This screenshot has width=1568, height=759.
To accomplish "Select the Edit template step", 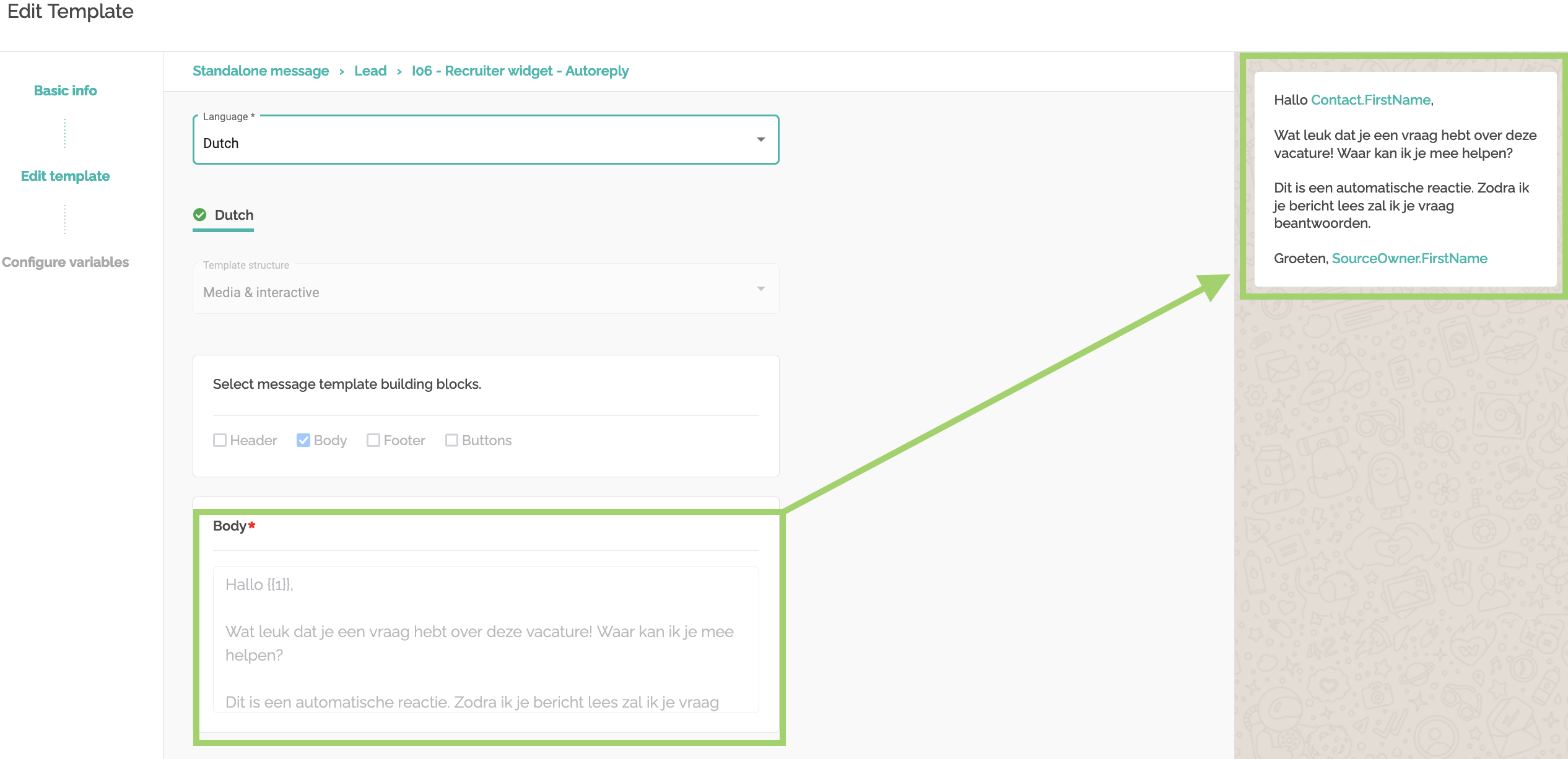I will [x=66, y=176].
